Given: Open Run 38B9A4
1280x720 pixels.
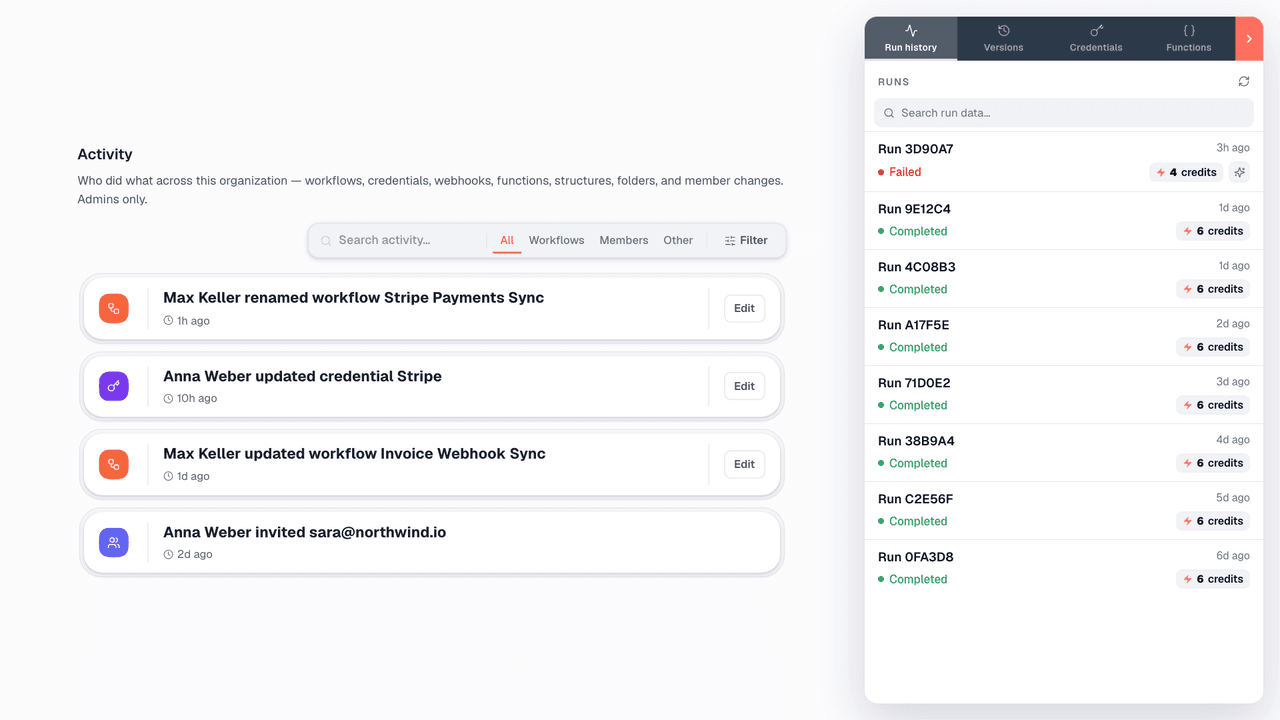Looking at the screenshot, I should [1063, 452].
